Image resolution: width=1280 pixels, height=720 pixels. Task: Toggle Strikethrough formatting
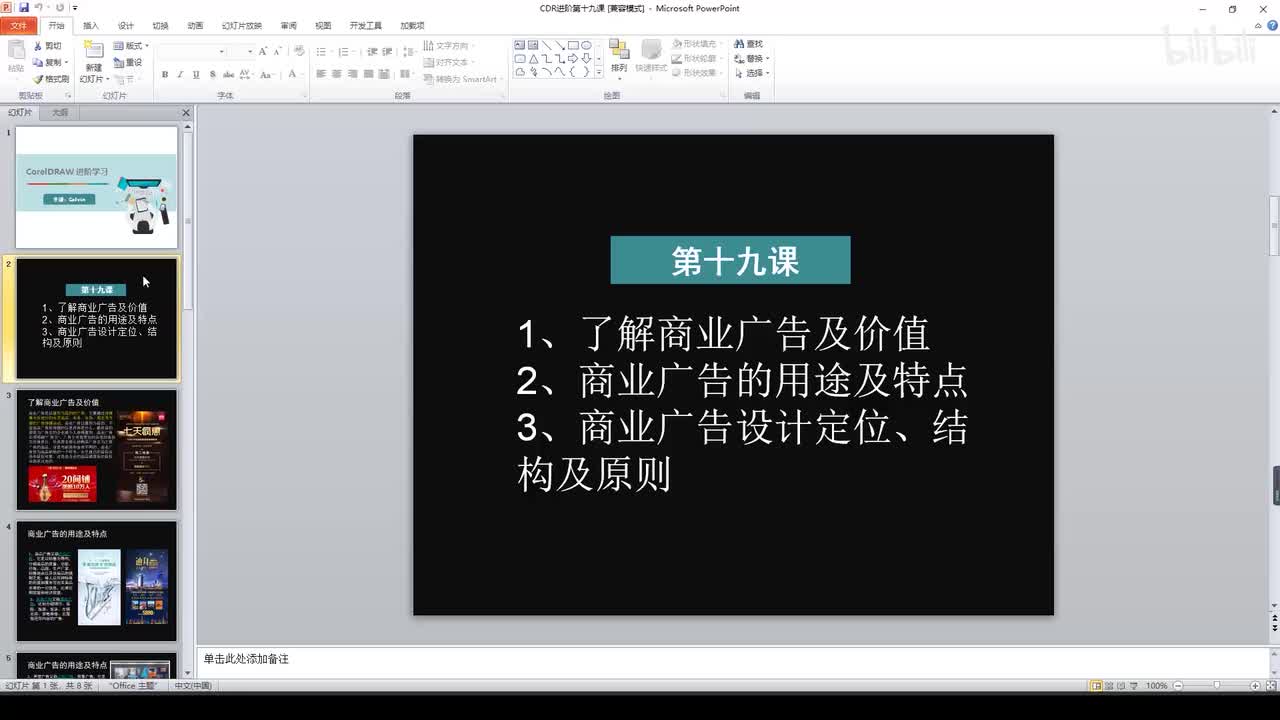click(x=229, y=74)
